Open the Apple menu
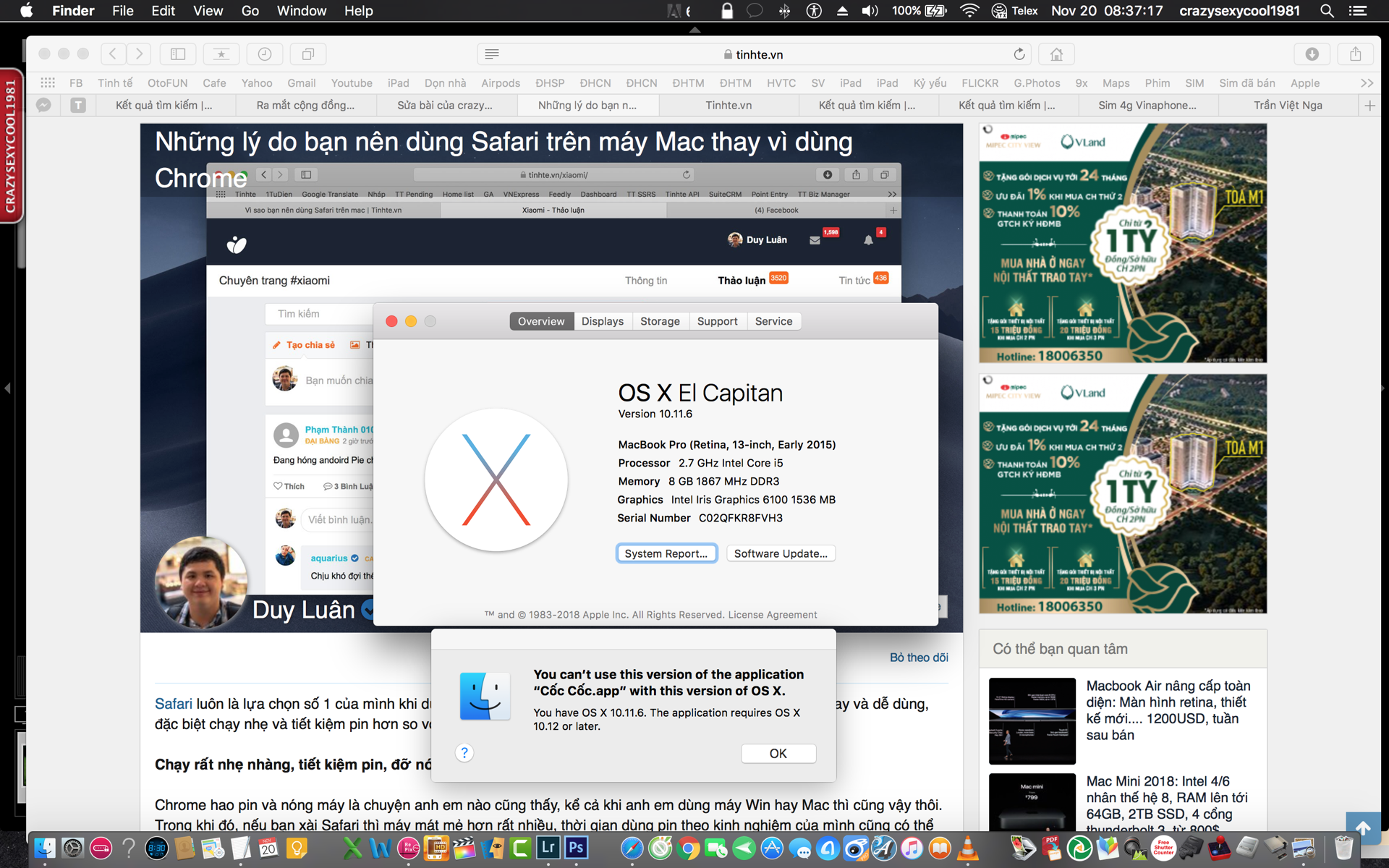Screen dimensions: 1389x868 (26, 11)
